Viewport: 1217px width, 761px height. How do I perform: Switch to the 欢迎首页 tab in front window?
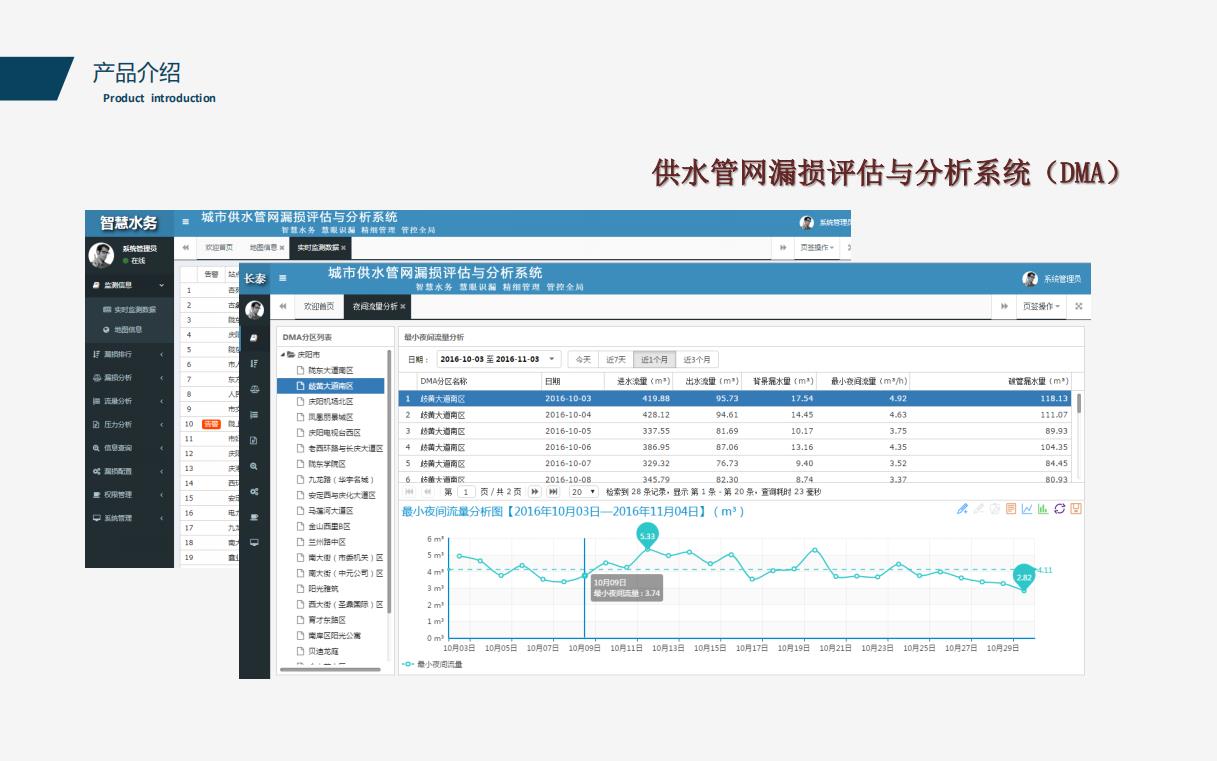coord(319,306)
